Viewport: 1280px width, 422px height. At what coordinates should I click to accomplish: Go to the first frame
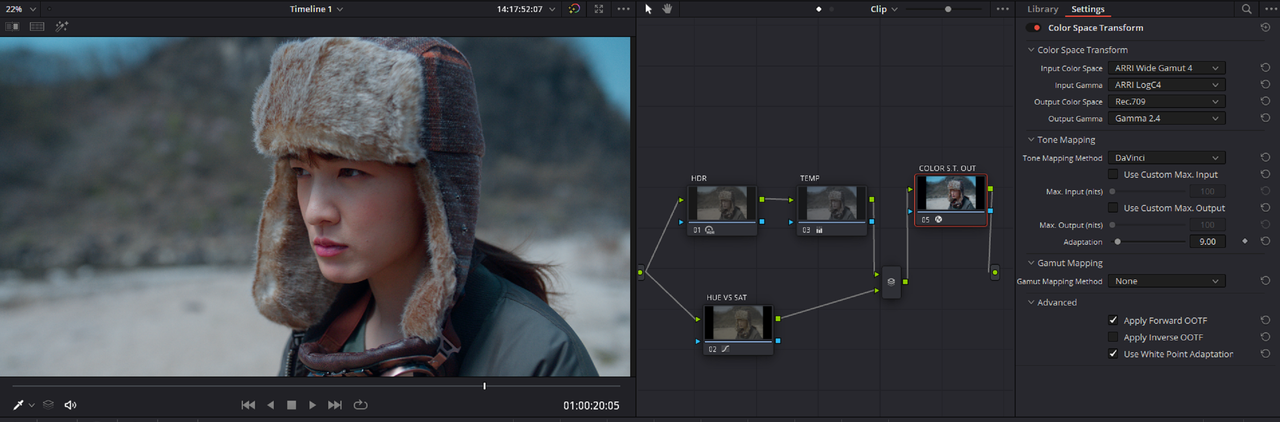click(x=249, y=405)
